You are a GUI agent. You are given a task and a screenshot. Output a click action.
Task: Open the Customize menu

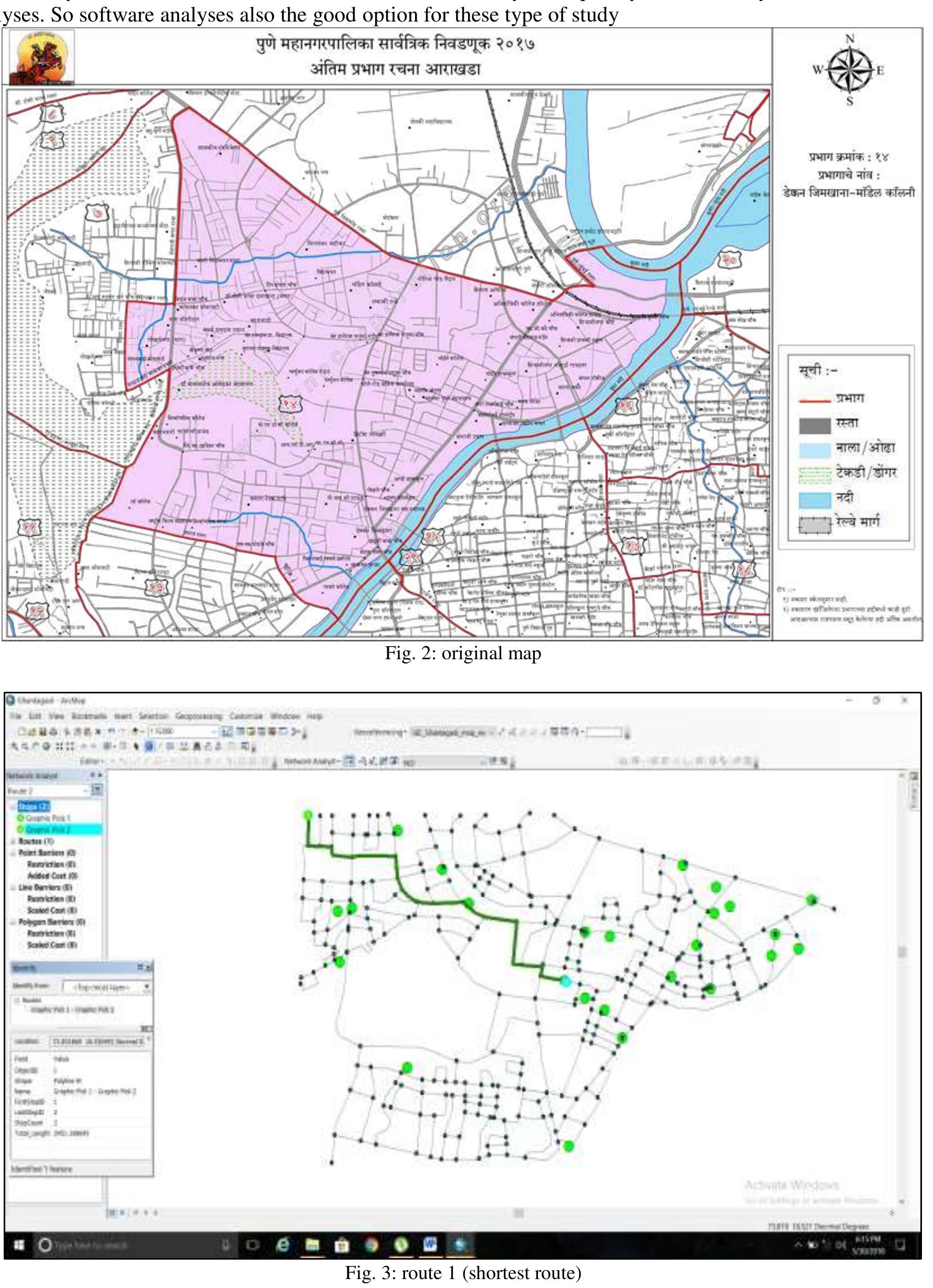pos(246,716)
